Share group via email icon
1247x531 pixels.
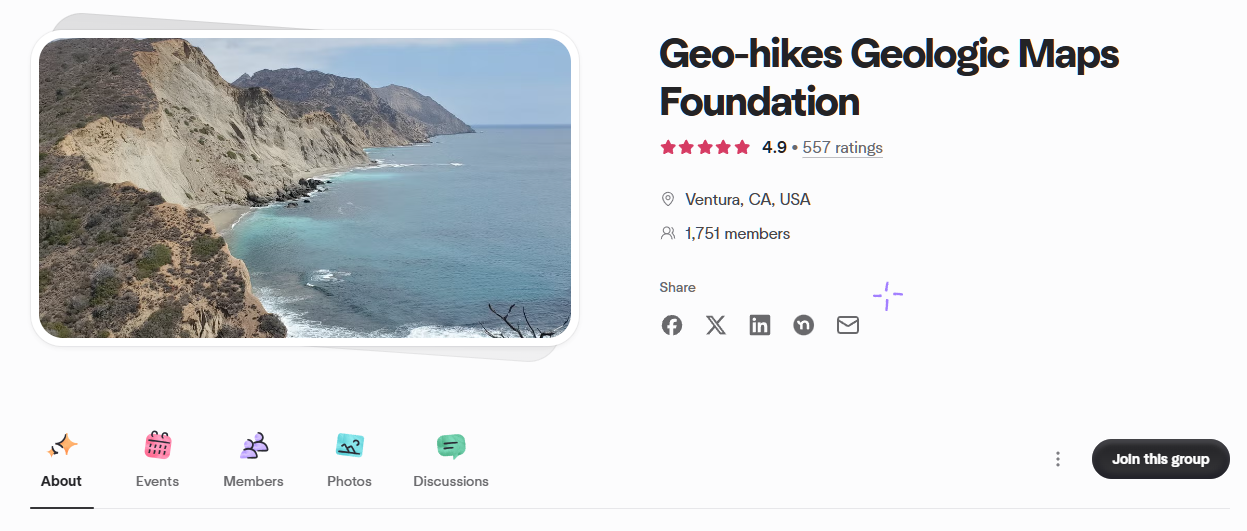coord(848,325)
